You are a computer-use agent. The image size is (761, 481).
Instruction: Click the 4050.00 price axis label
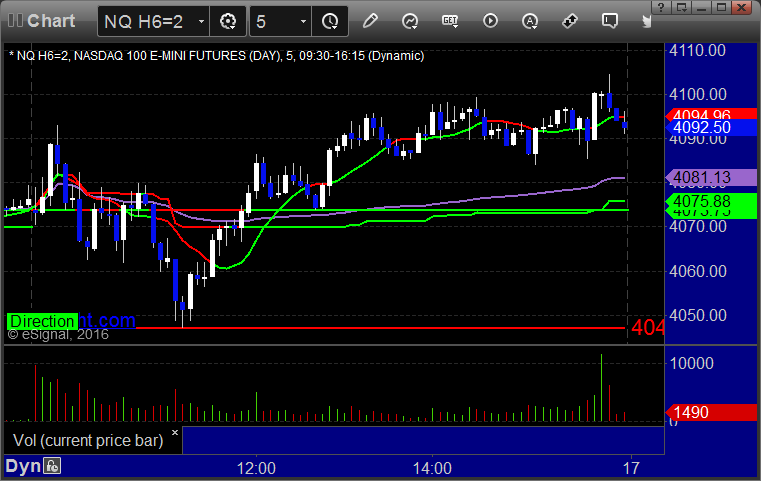pyautogui.click(x=697, y=315)
